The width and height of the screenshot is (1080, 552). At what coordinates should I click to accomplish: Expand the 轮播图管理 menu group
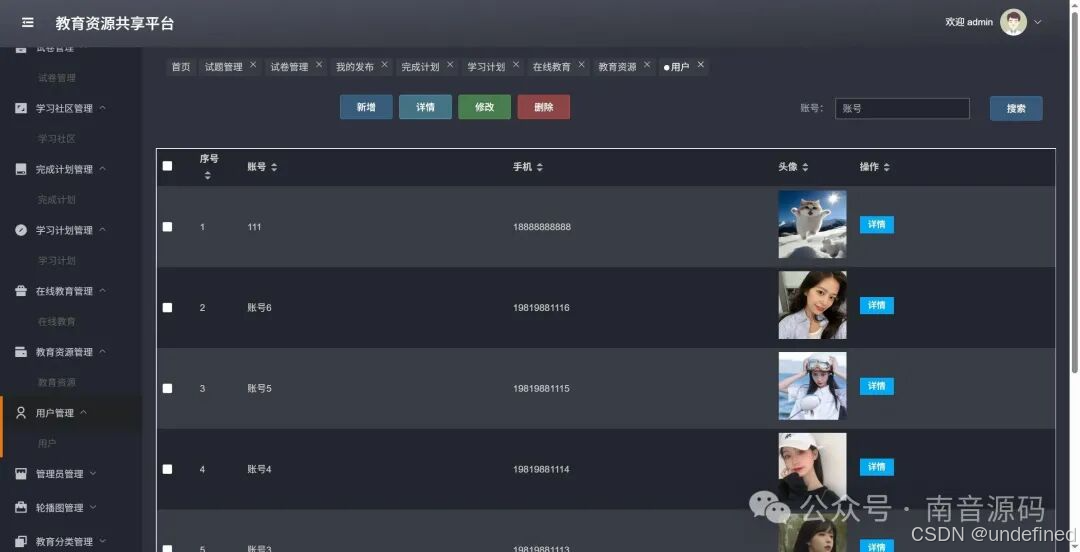[x=93, y=507]
